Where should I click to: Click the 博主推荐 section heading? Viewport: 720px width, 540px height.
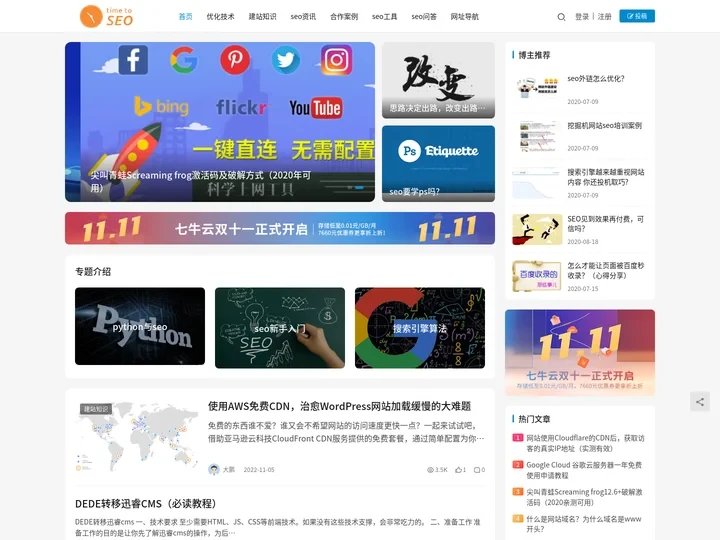tap(534, 55)
